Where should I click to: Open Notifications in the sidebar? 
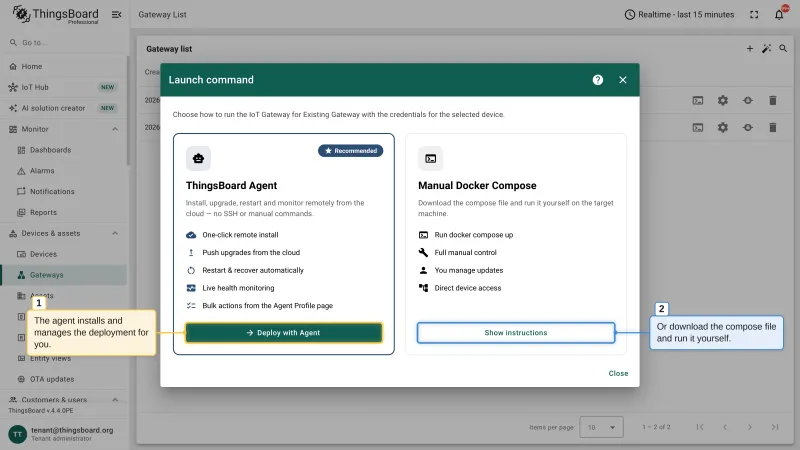tap(64, 191)
